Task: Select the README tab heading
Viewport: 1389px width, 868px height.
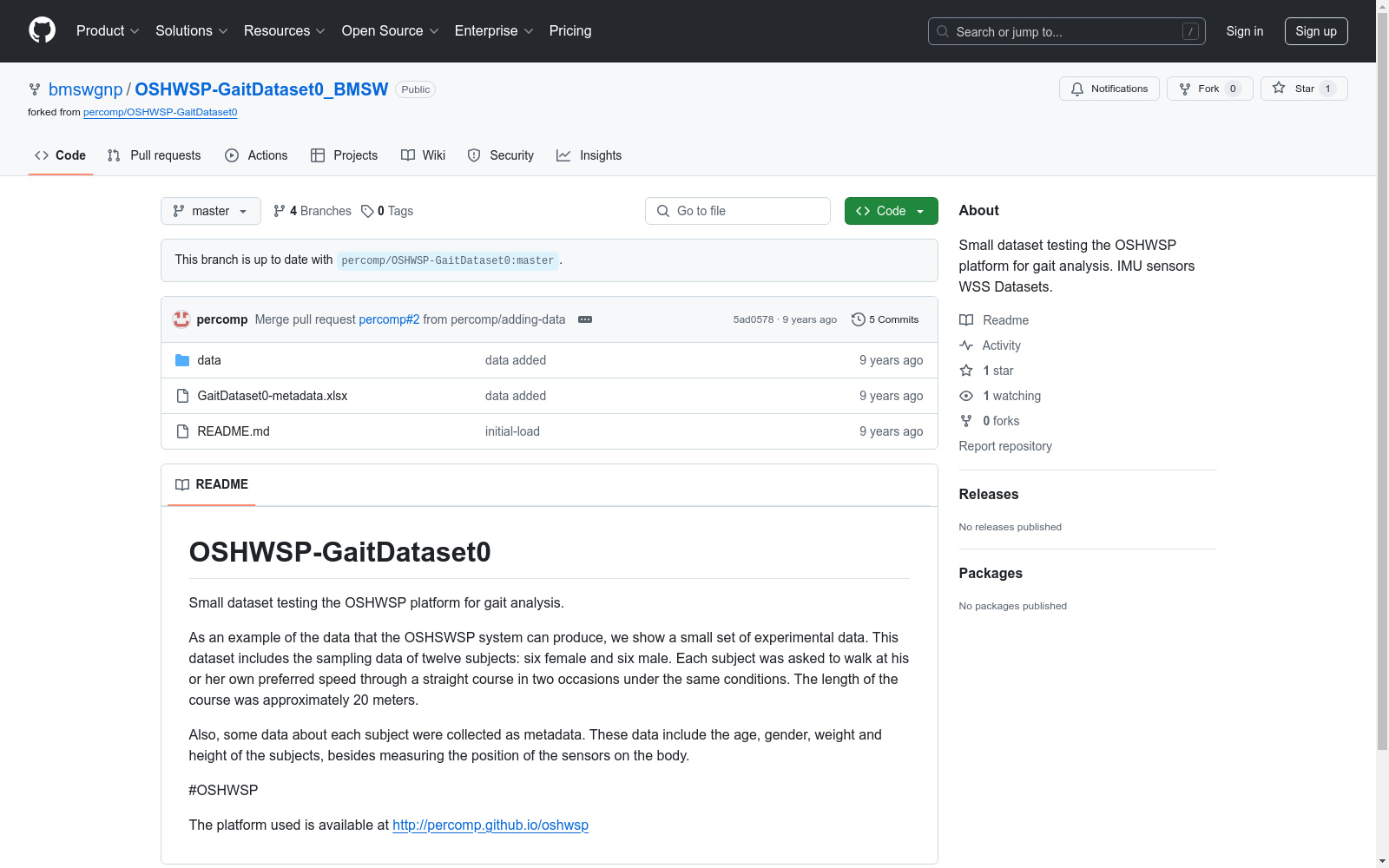Action: click(x=212, y=484)
